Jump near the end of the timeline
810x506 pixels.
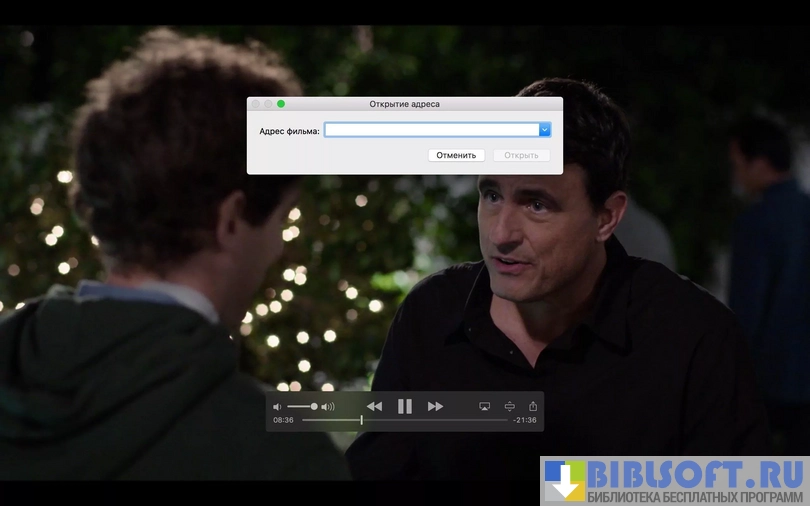[x=500, y=420]
